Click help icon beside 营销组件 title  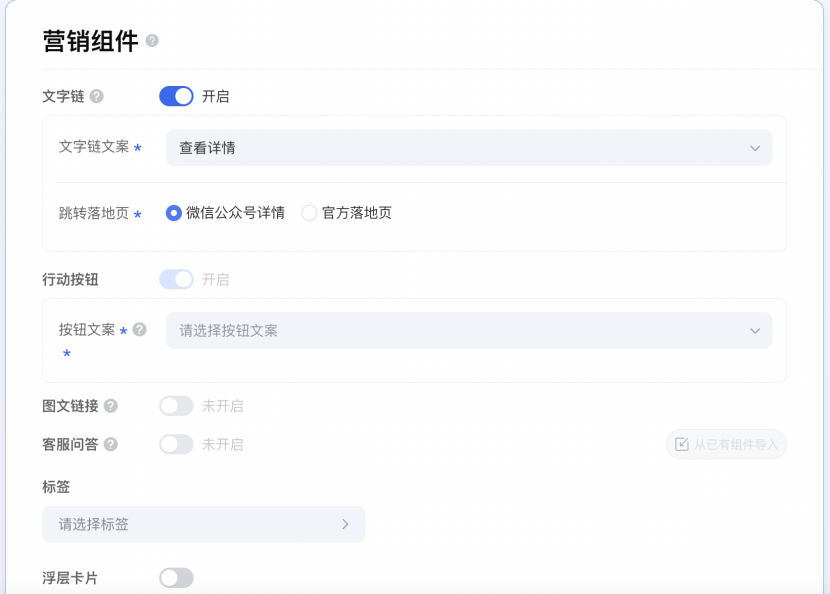152,41
